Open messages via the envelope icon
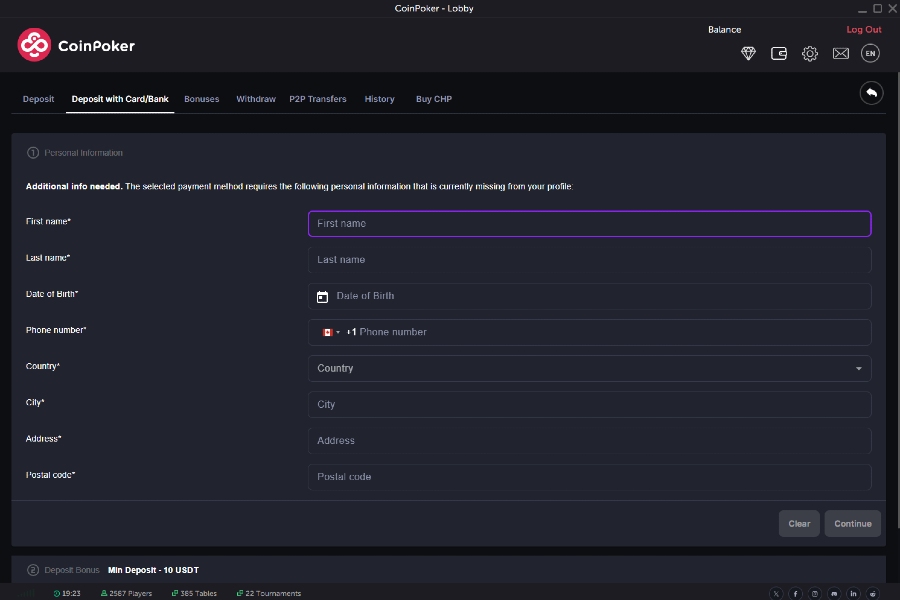The image size is (900, 600). (x=840, y=54)
